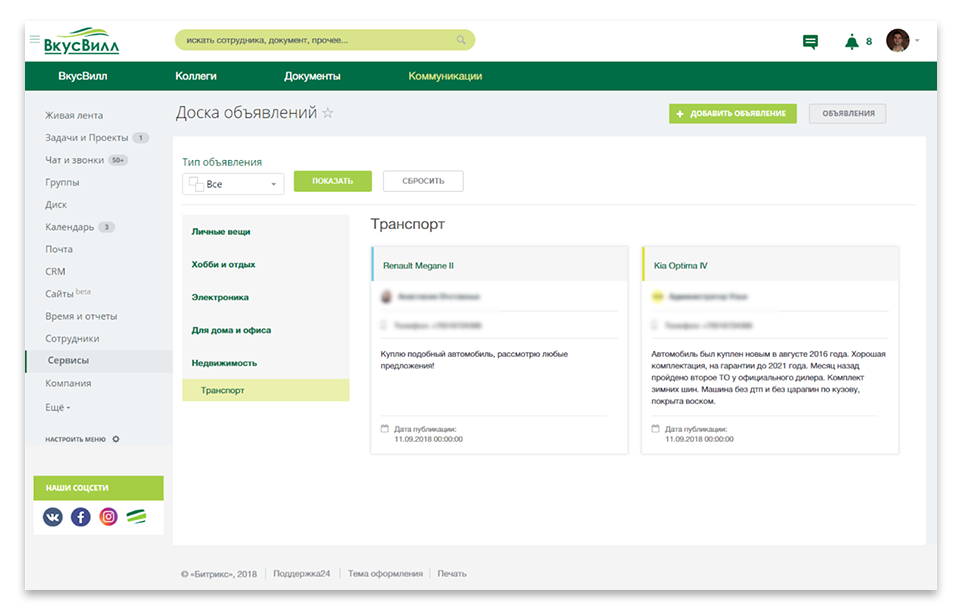Screen dimensions: 960x610
Task: Open Задачи и Проекты in sidebar
Action: [x=86, y=138]
